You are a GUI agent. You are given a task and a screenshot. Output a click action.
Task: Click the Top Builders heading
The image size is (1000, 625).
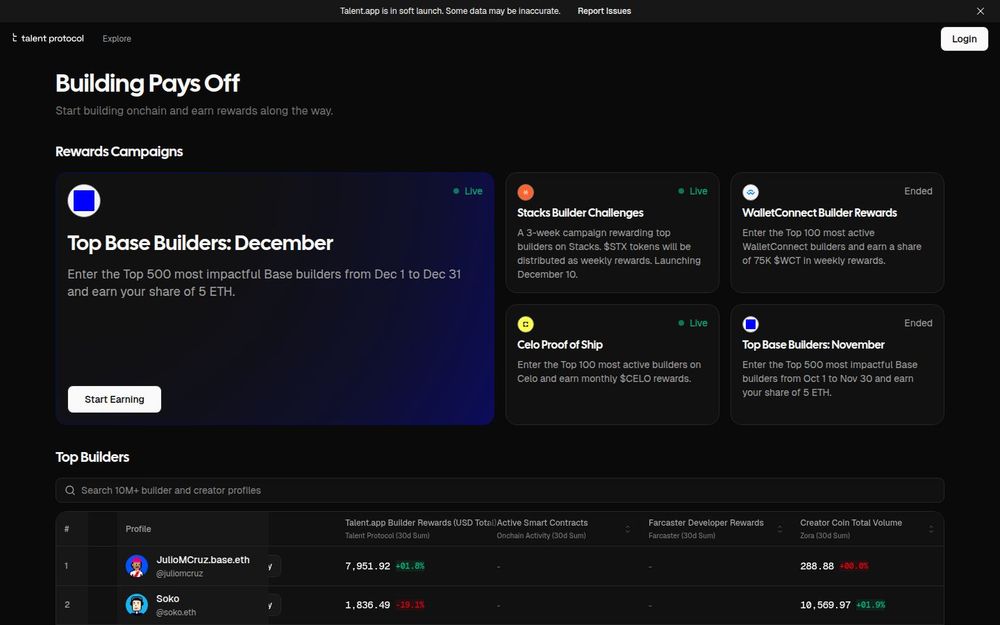(92, 457)
